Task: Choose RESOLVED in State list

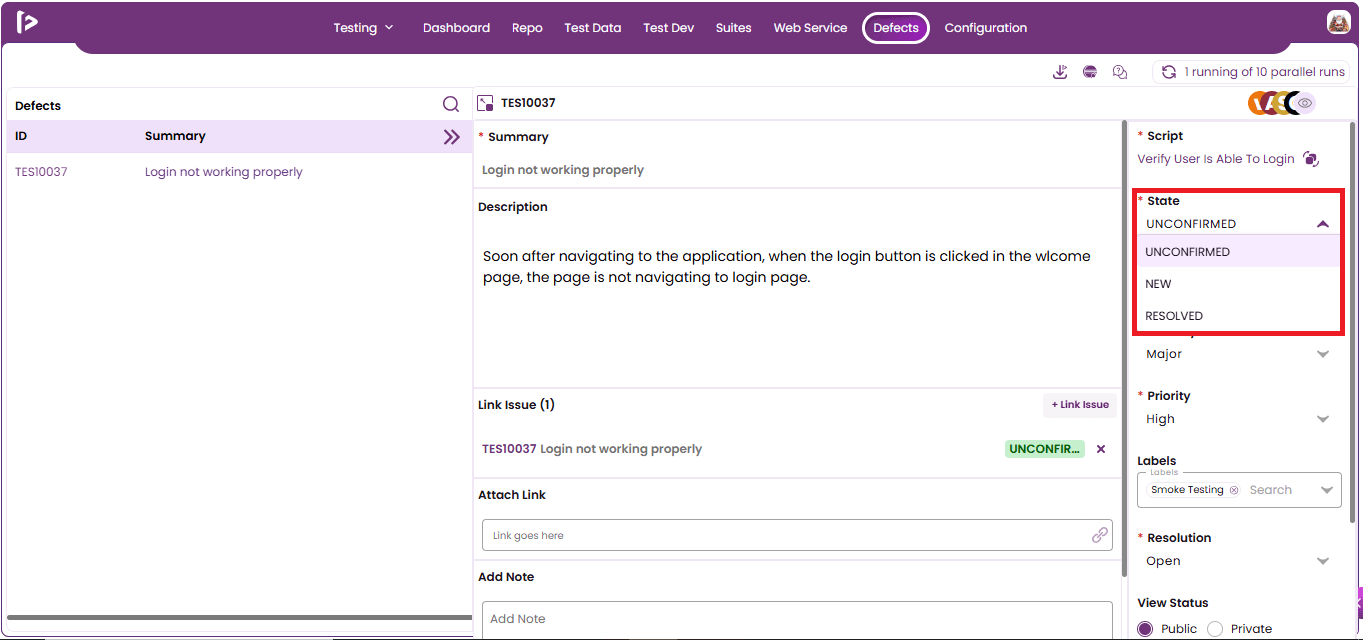Action: point(1237,316)
